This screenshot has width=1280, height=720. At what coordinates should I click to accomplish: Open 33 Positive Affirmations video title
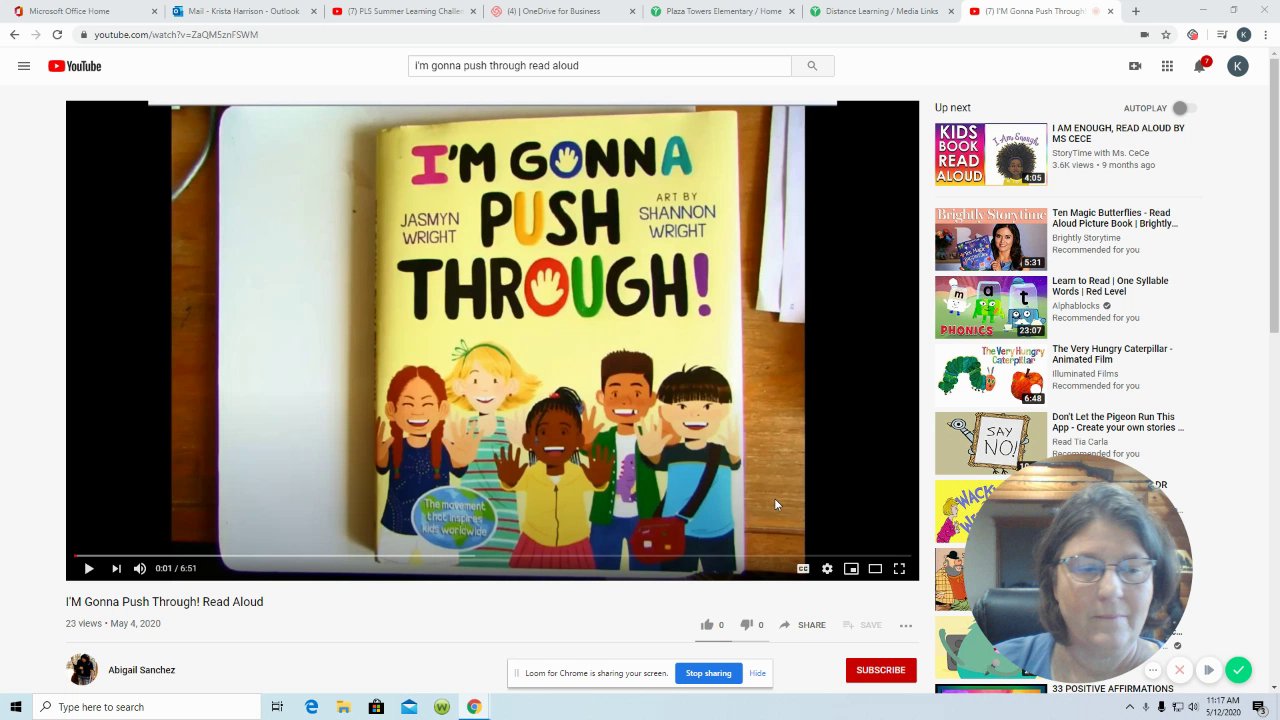[1113, 689]
